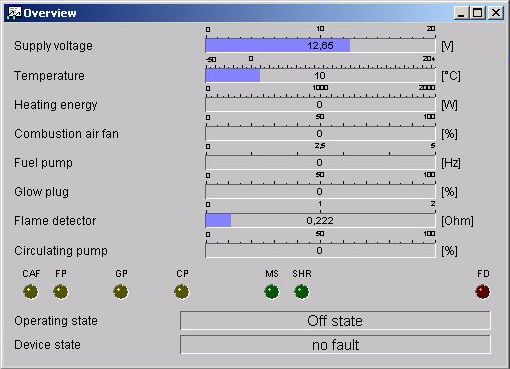This screenshot has width=510, height=369.
Task: Click the CAF indicator LED
Action: pyautogui.click(x=31, y=292)
